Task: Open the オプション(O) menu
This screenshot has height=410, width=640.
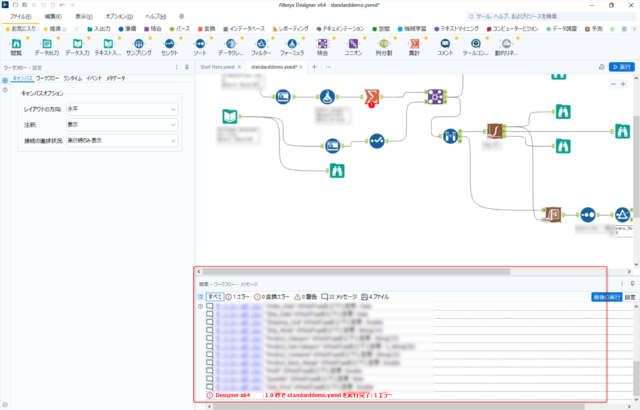Action: pos(119,17)
